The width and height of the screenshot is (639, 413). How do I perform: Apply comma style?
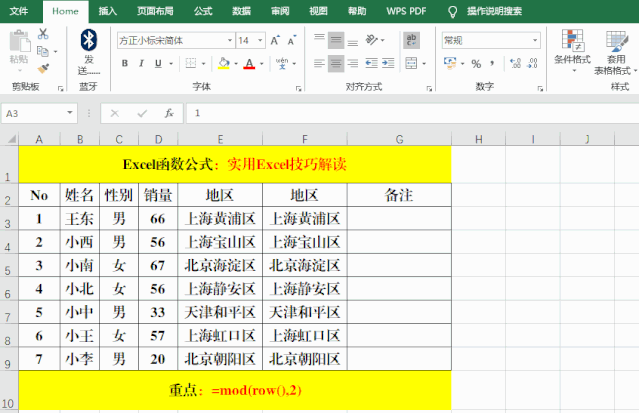(492, 63)
